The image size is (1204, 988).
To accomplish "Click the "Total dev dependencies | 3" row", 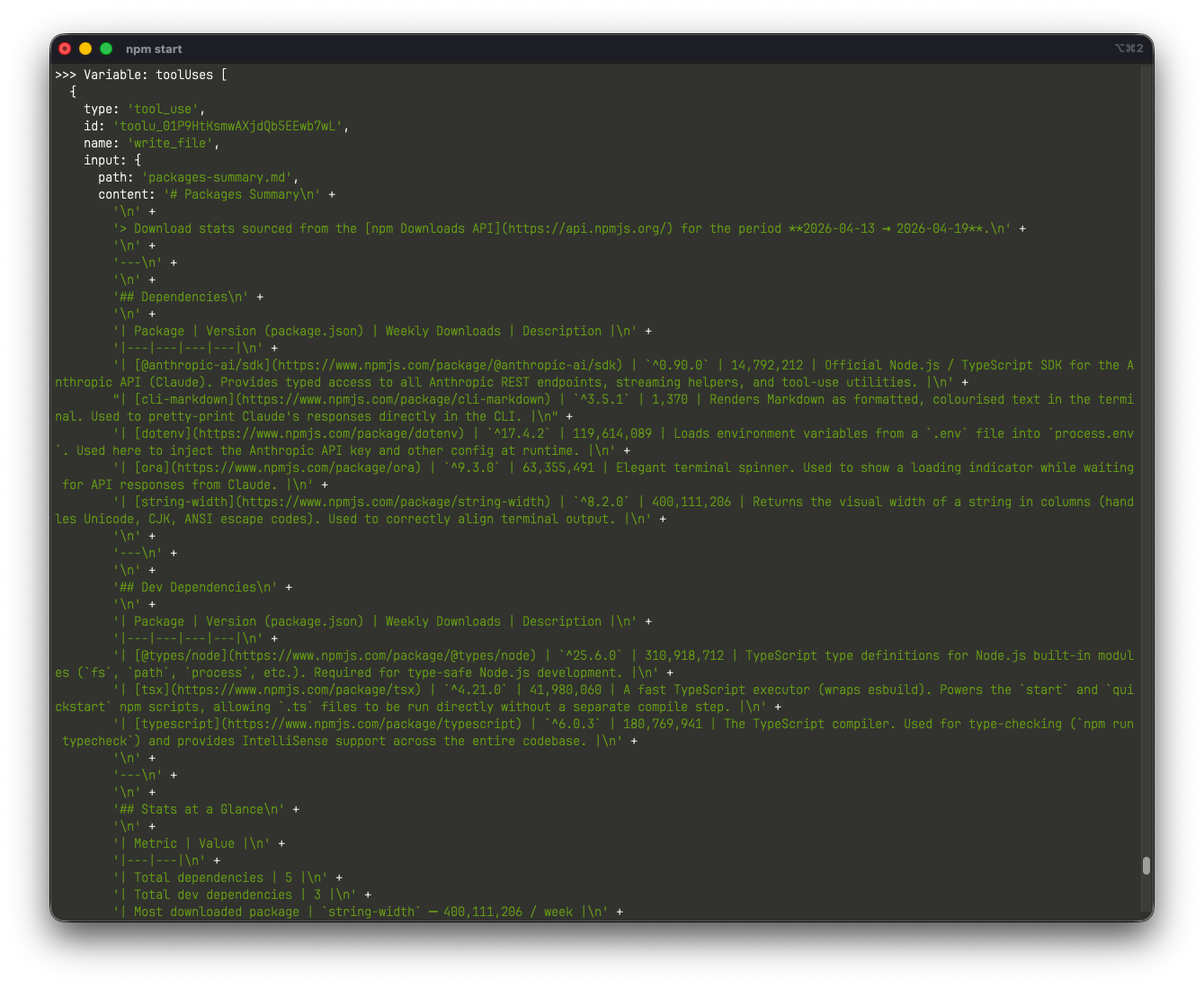I will (x=235, y=895).
